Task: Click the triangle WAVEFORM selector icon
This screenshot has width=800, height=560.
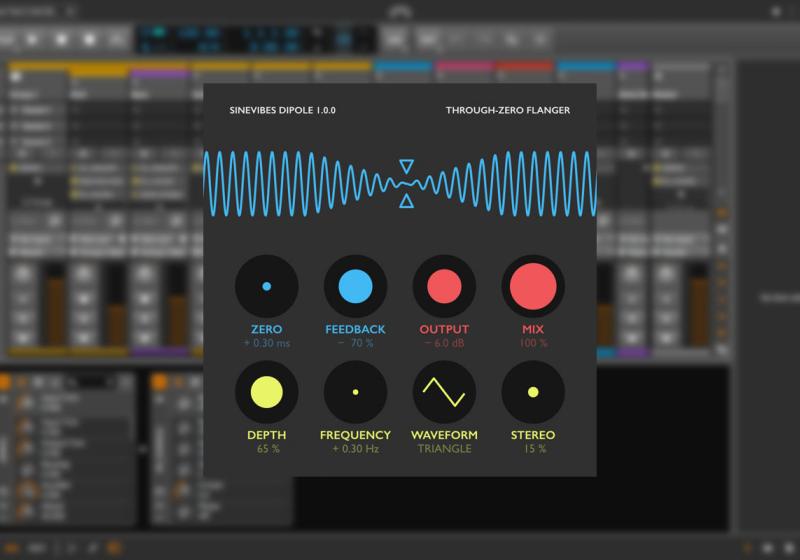Action: [444, 392]
